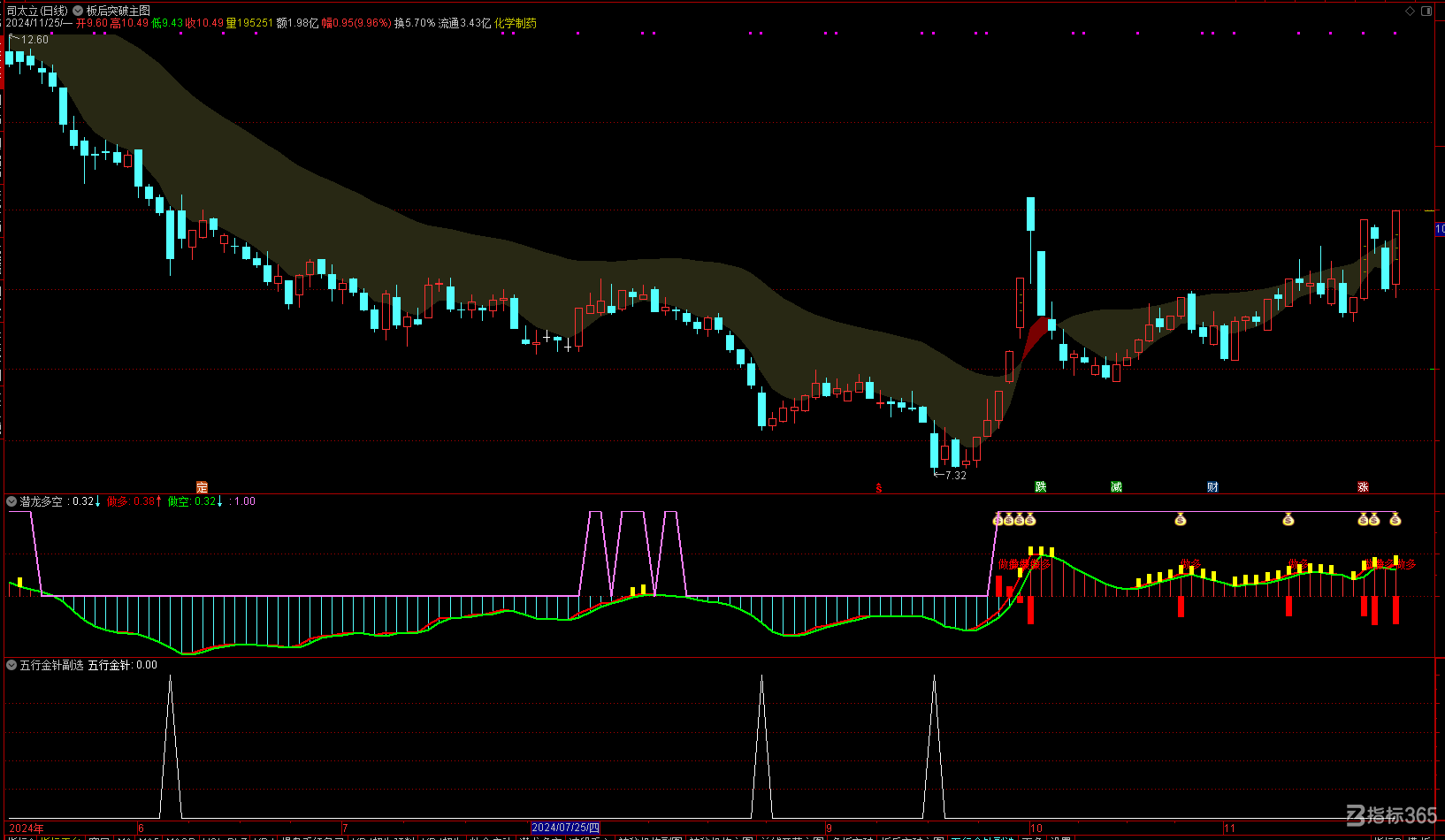This screenshot has height=840, width=1445.
Task: Open the indicator dropdown beside 司太立(日线)
Action: (78, 11)
